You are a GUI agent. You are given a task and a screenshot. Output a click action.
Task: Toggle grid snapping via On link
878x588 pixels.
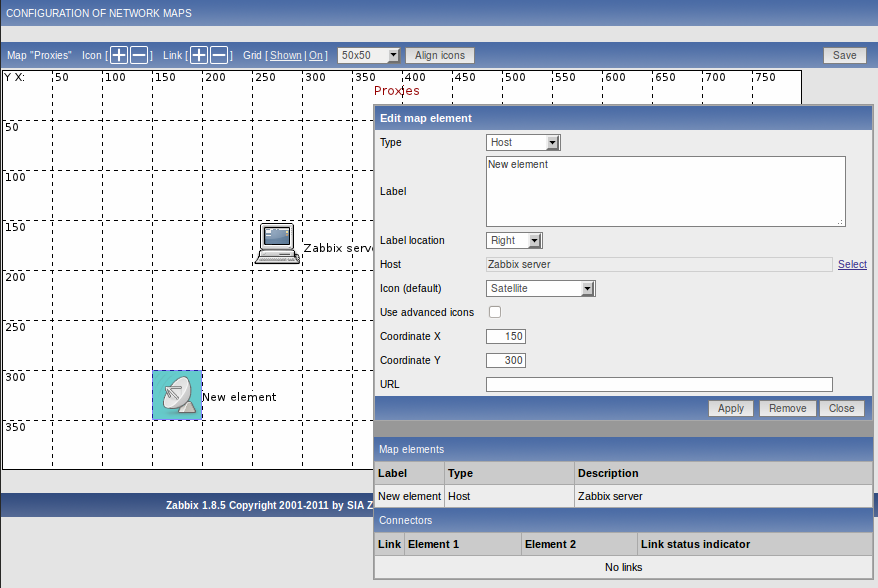tap(316, 55)
